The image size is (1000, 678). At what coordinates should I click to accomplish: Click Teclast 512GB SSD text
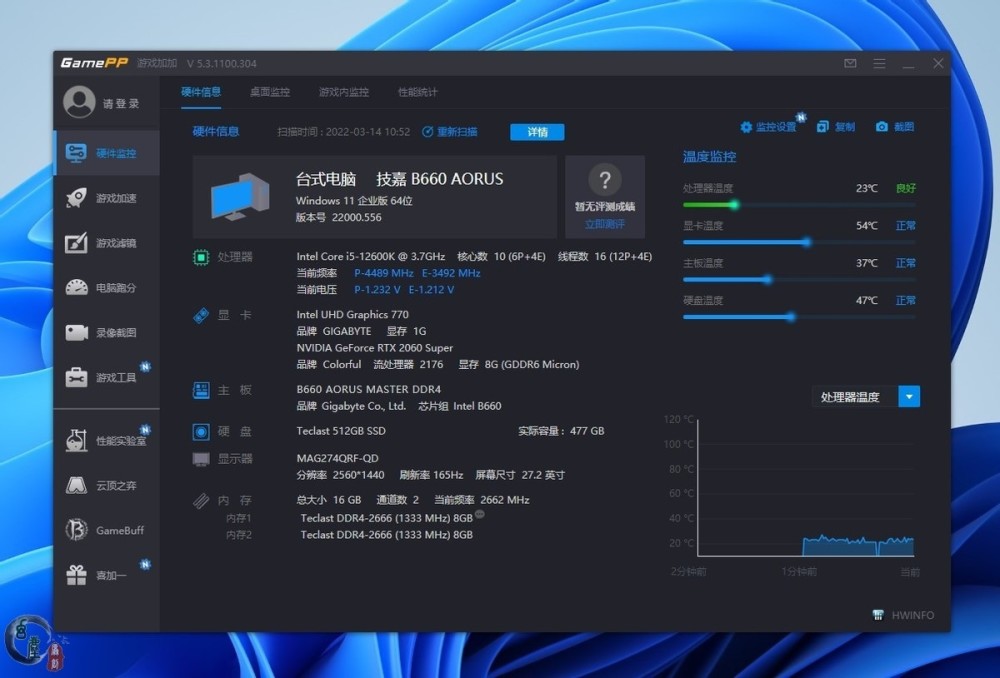coord(341,431)
